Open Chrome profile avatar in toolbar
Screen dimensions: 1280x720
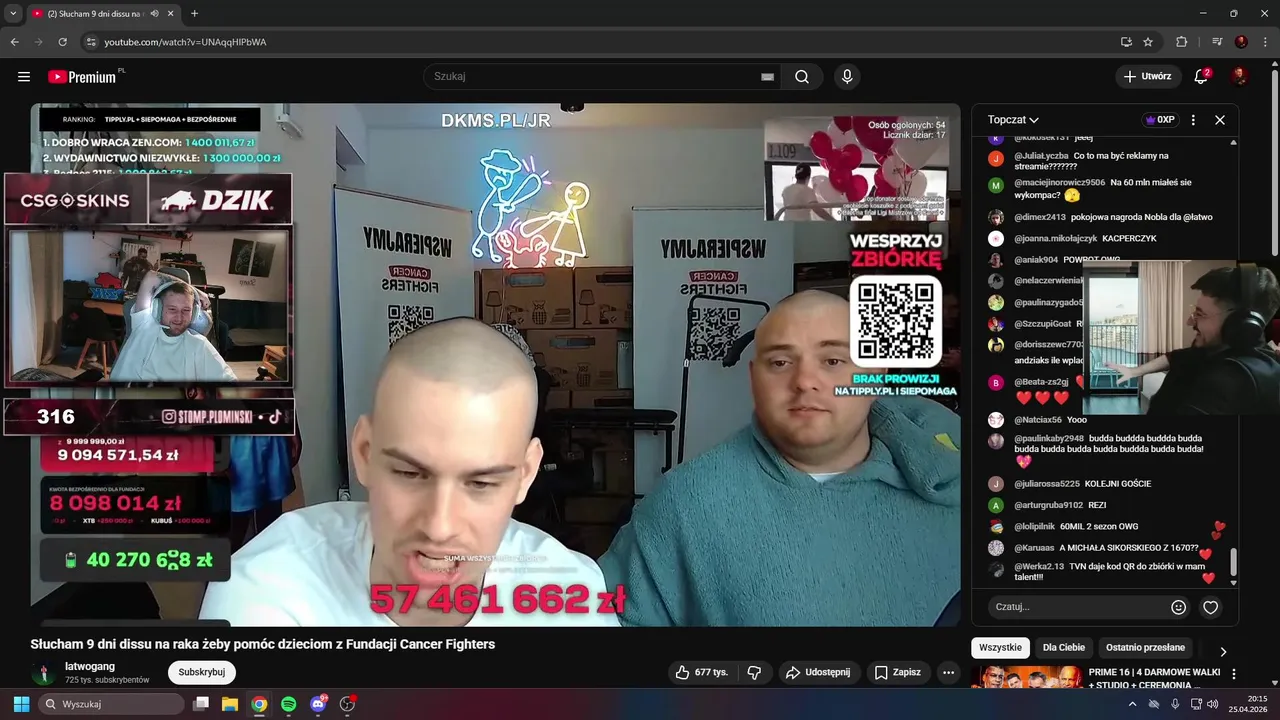[1241, 42]
